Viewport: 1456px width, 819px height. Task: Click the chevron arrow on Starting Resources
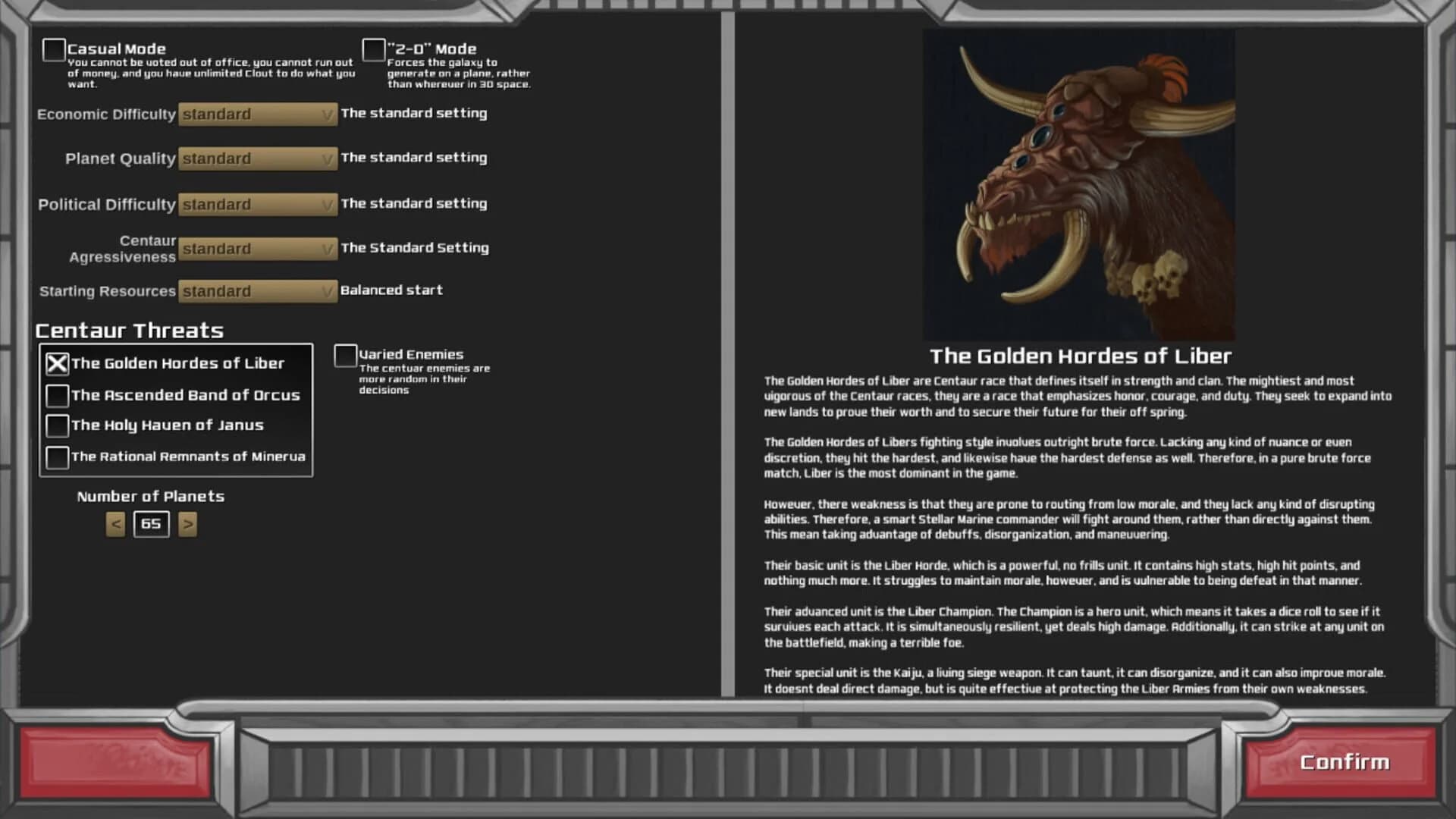point(326,291)
